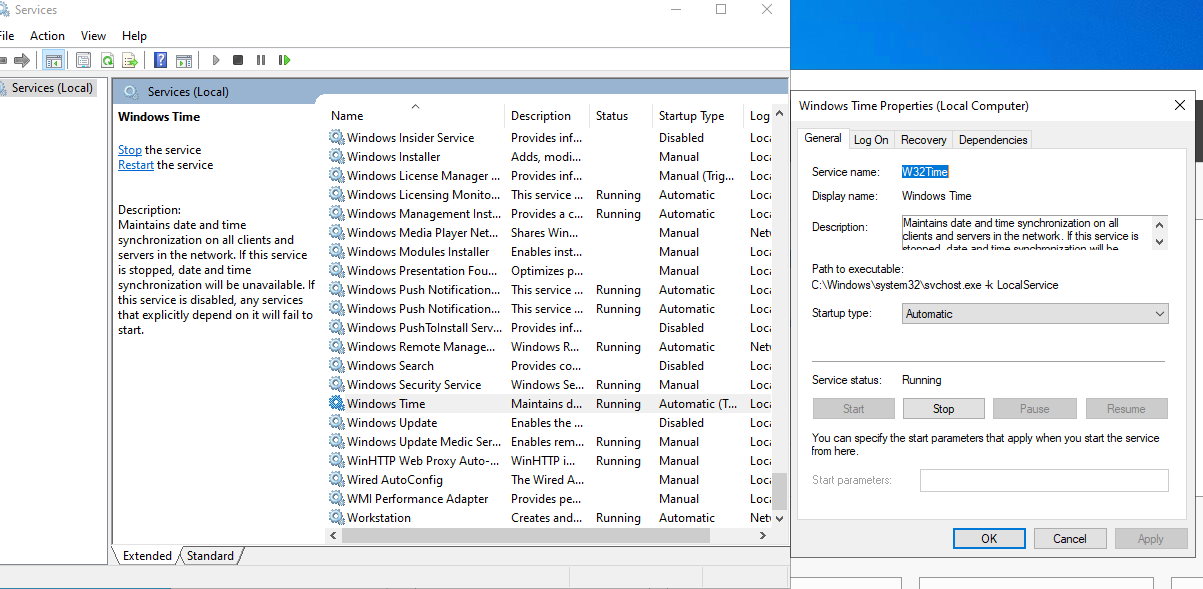Toggle Show/Hide Action Pane toolbar icon
Screen dimensions: 1203x589
point(184,60)
